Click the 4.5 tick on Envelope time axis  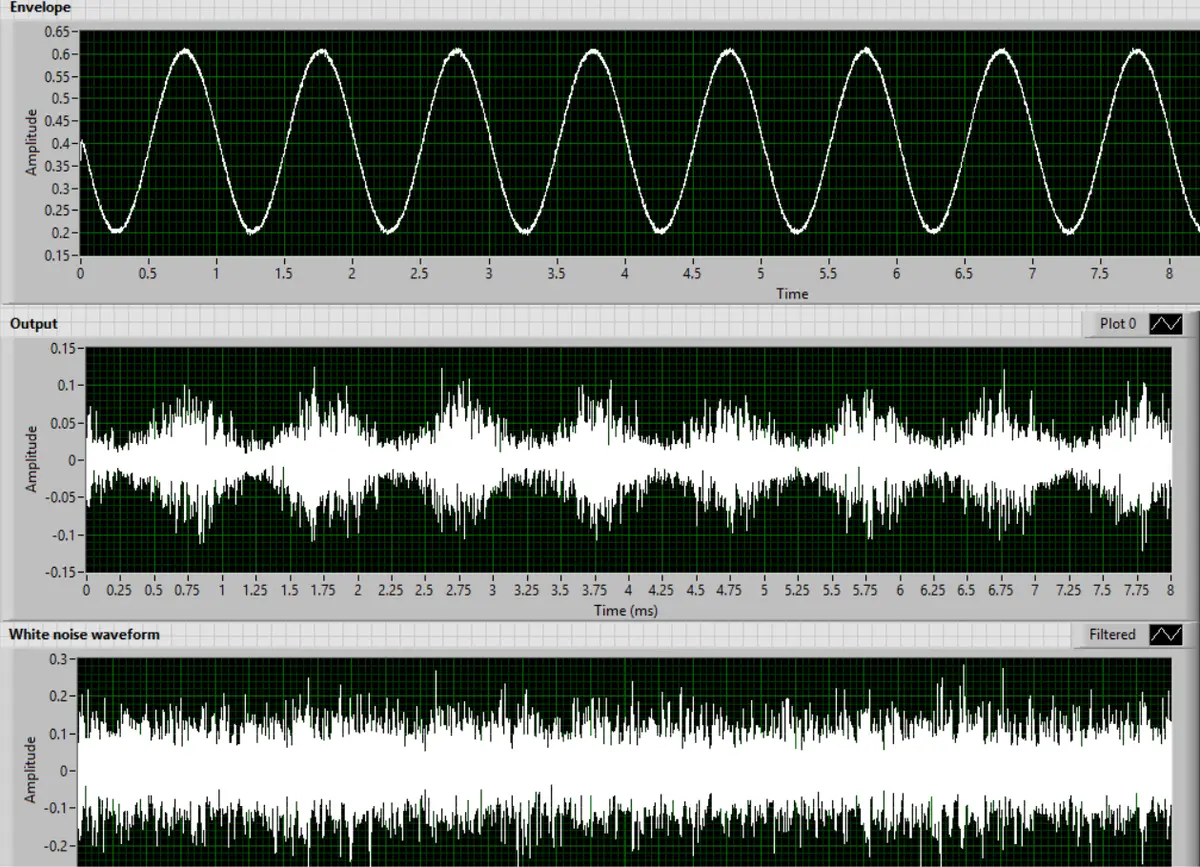[692, 273]
